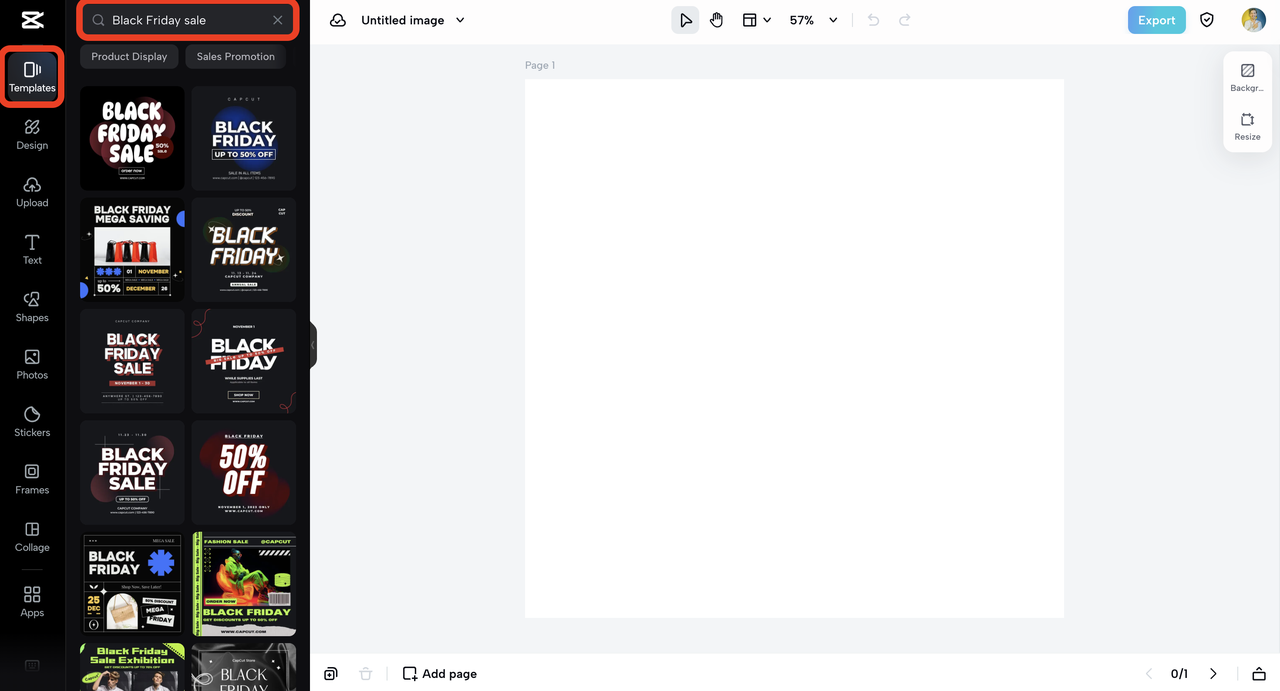The image size is (1280, 691).
Task: Choose the Select pointer tool
Action: pyautogui.click(x=685, y=20)
